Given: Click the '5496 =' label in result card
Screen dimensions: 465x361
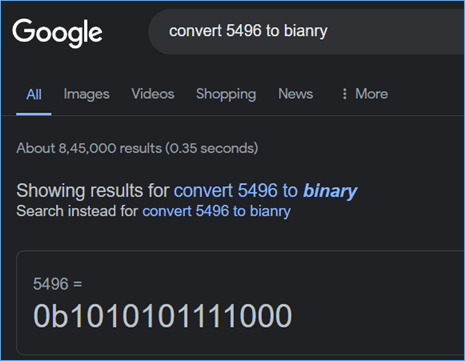Looking at the screenshot, I should pos(57,284).
